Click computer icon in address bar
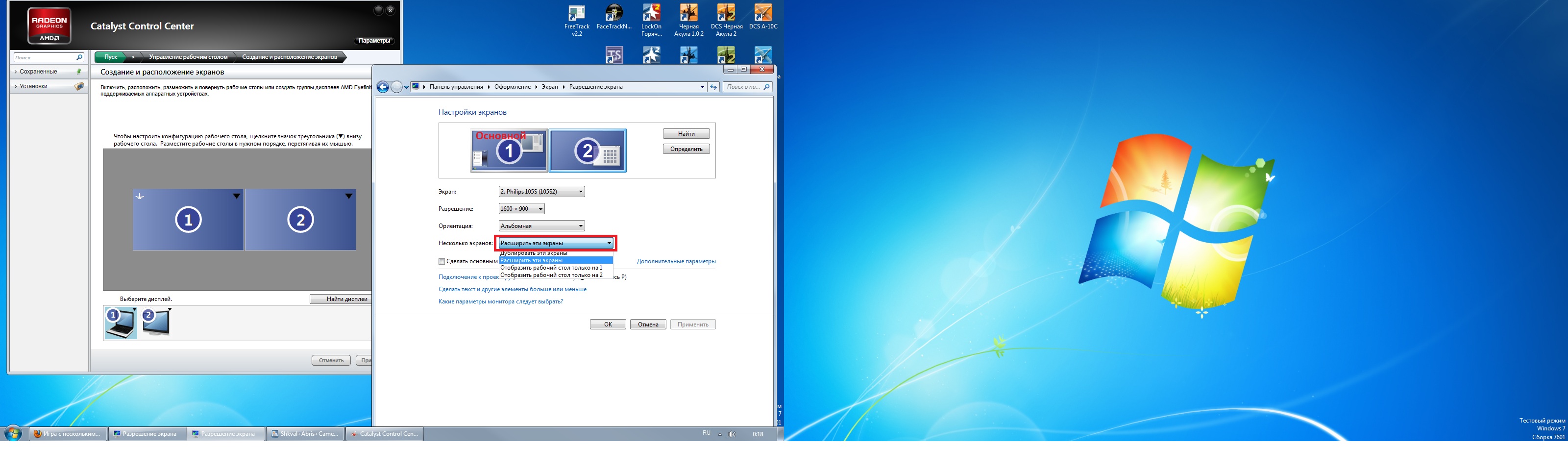 pos(416,86)
